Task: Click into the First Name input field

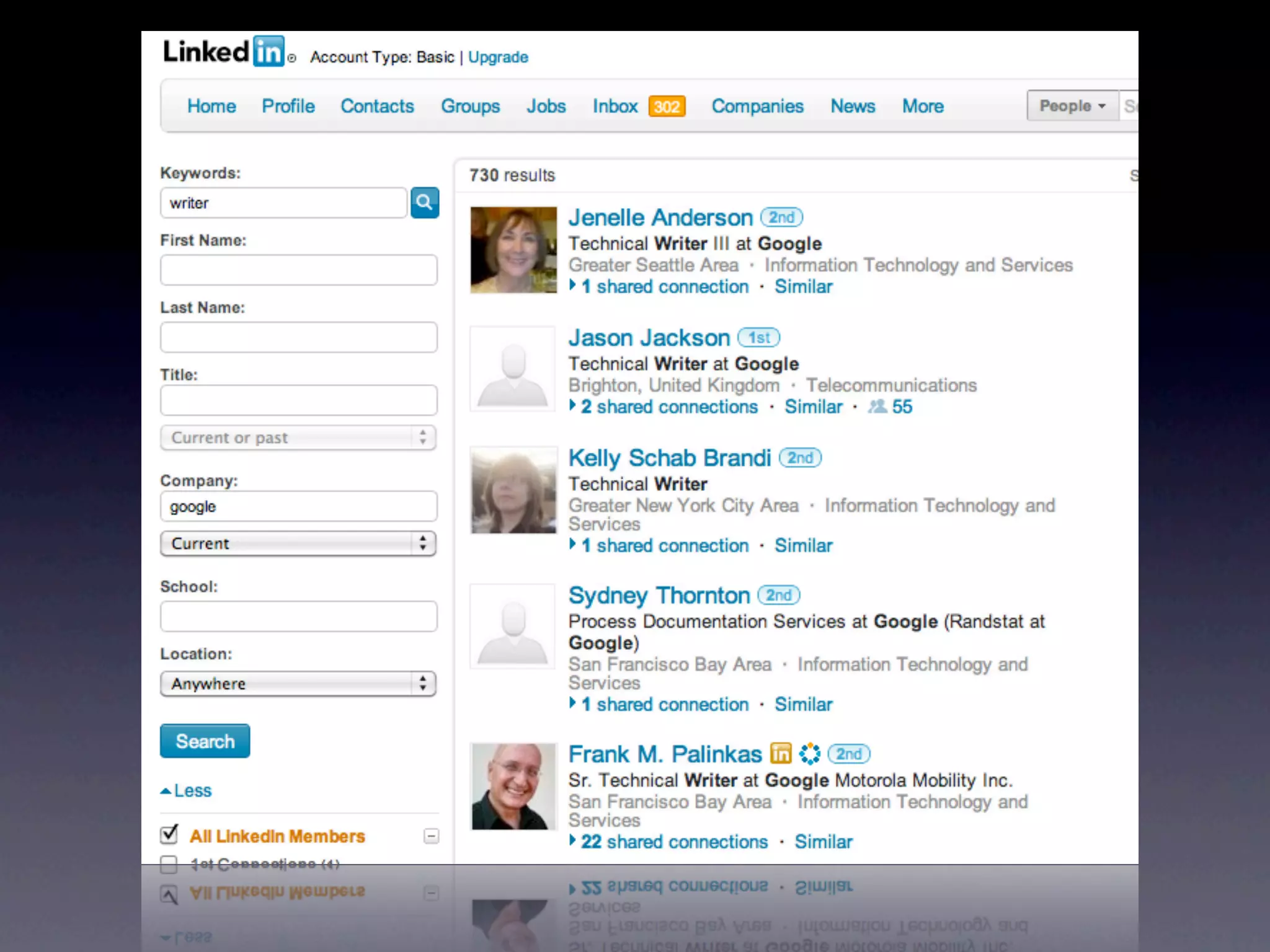Action: [298, 270]
